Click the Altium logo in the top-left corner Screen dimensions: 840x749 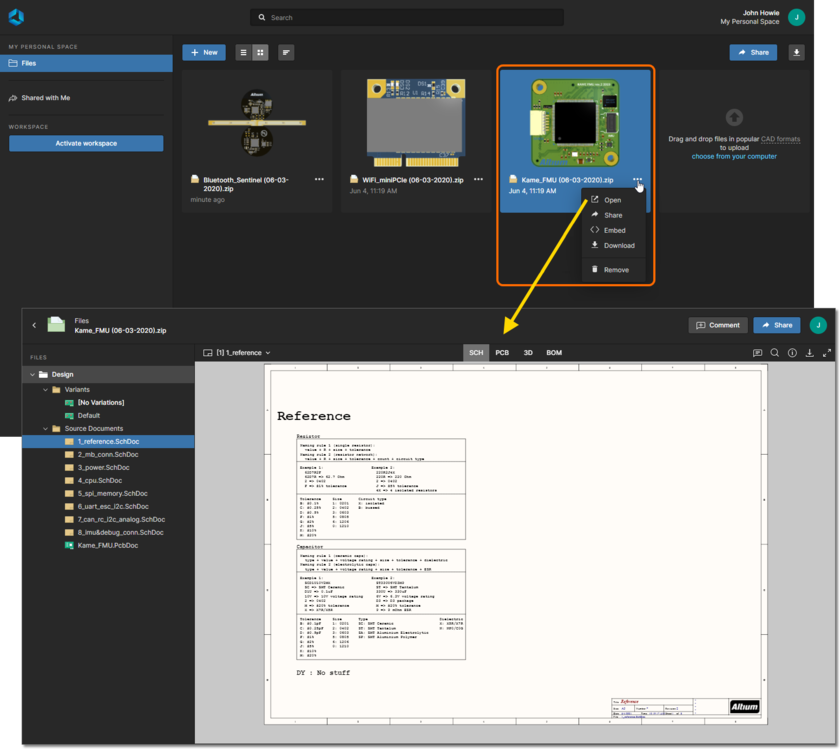14,15
